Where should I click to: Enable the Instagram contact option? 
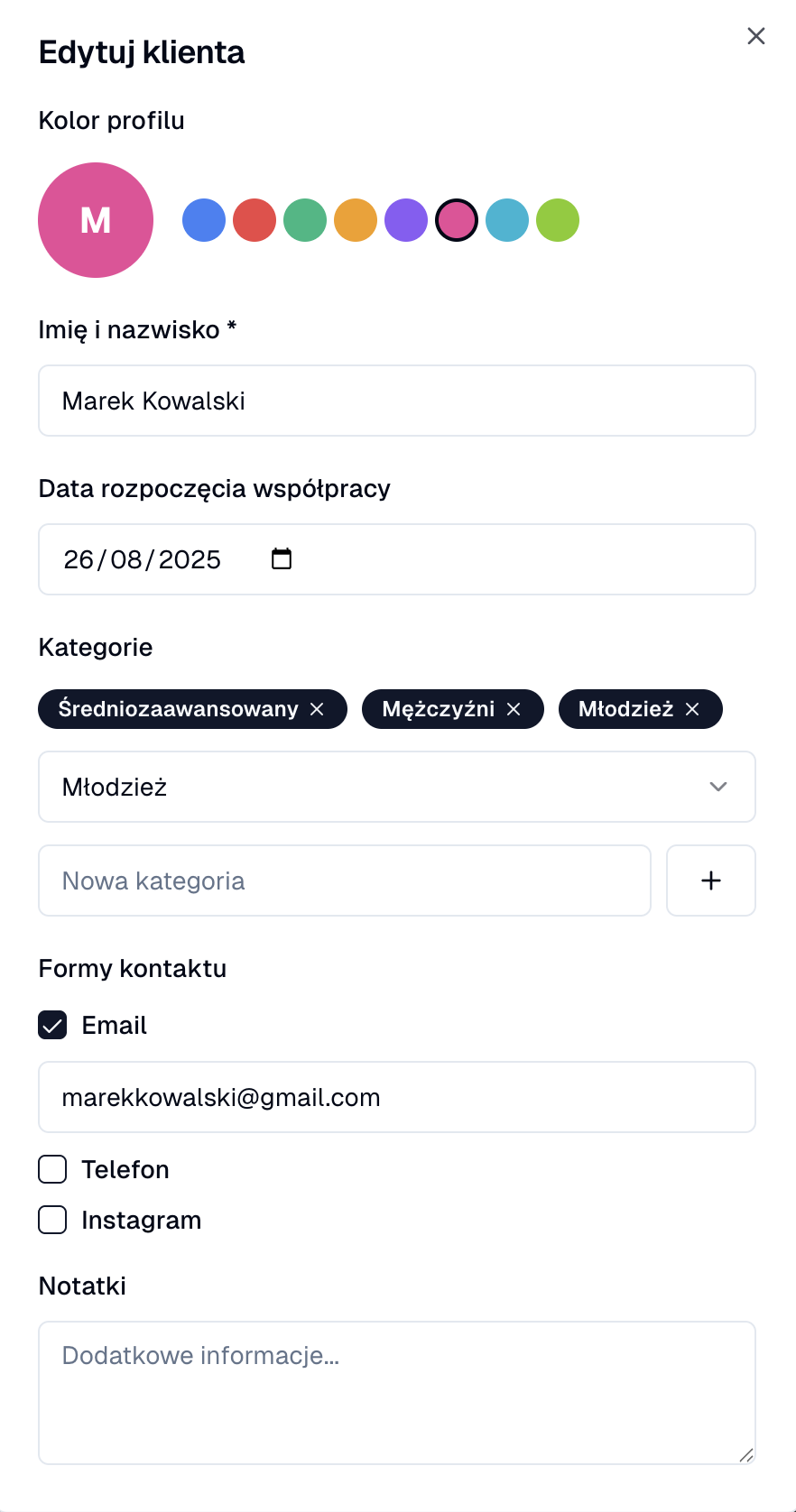(52, 1220)
